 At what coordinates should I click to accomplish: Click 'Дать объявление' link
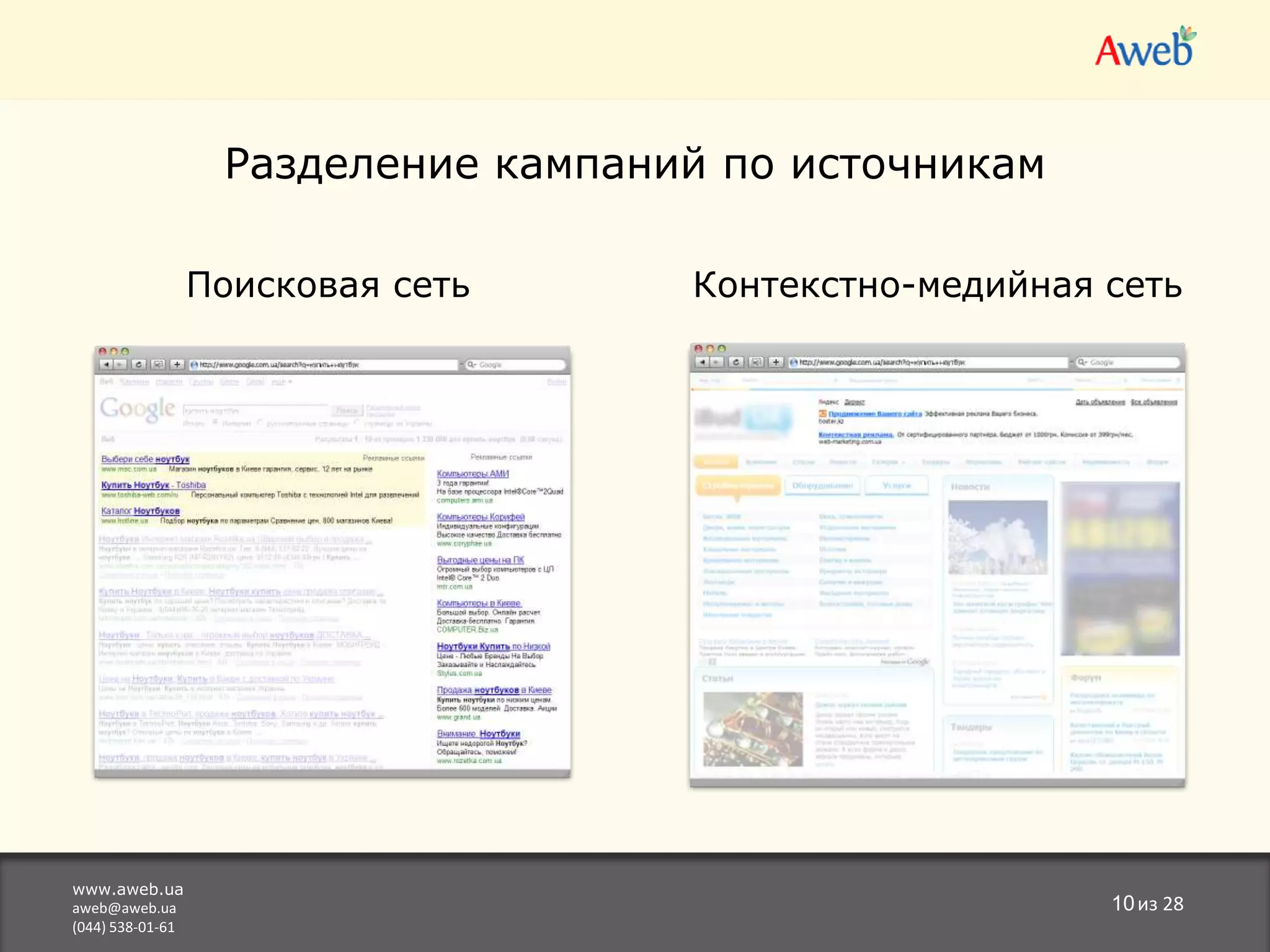pyautogui.click(x=1100, y=402)
